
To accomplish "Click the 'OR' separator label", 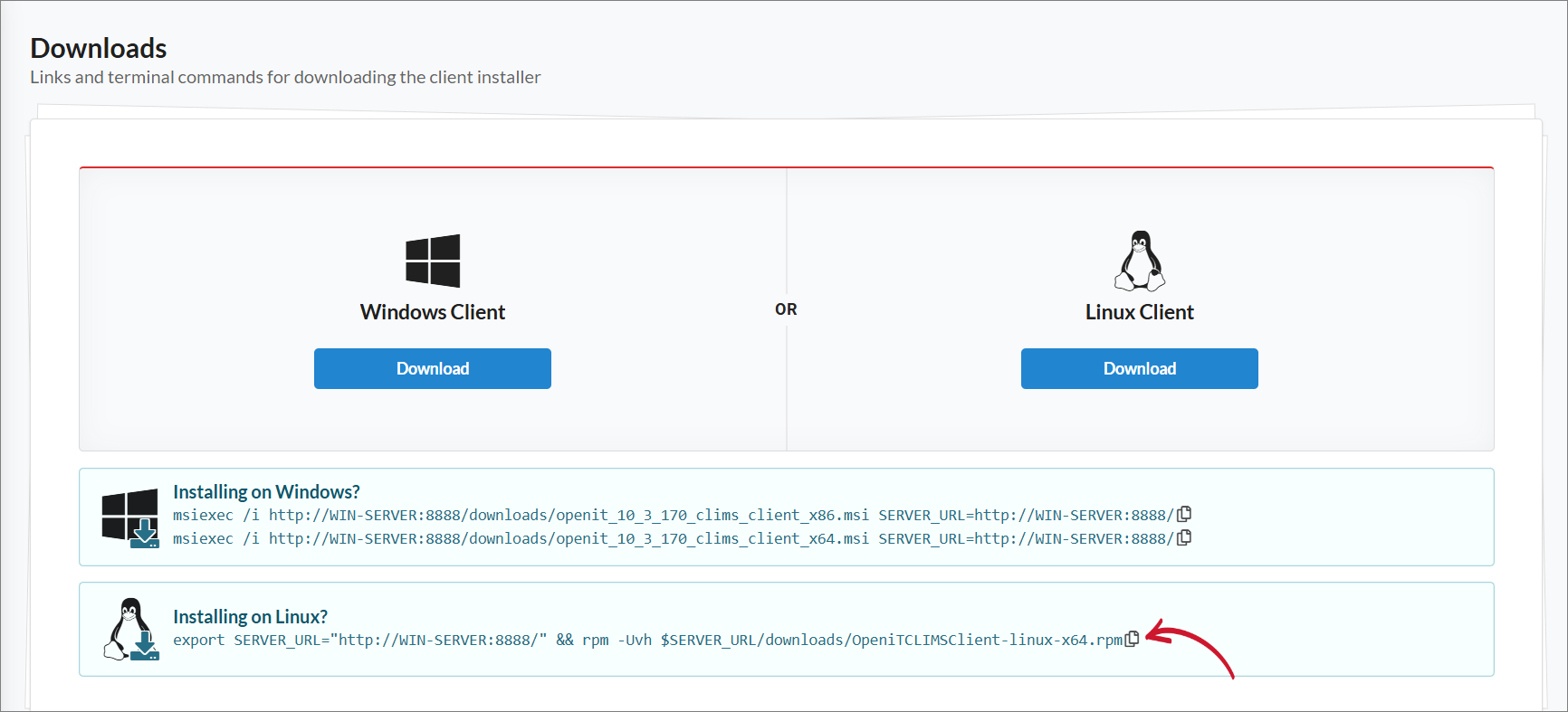I will click(x=786, y=309).
